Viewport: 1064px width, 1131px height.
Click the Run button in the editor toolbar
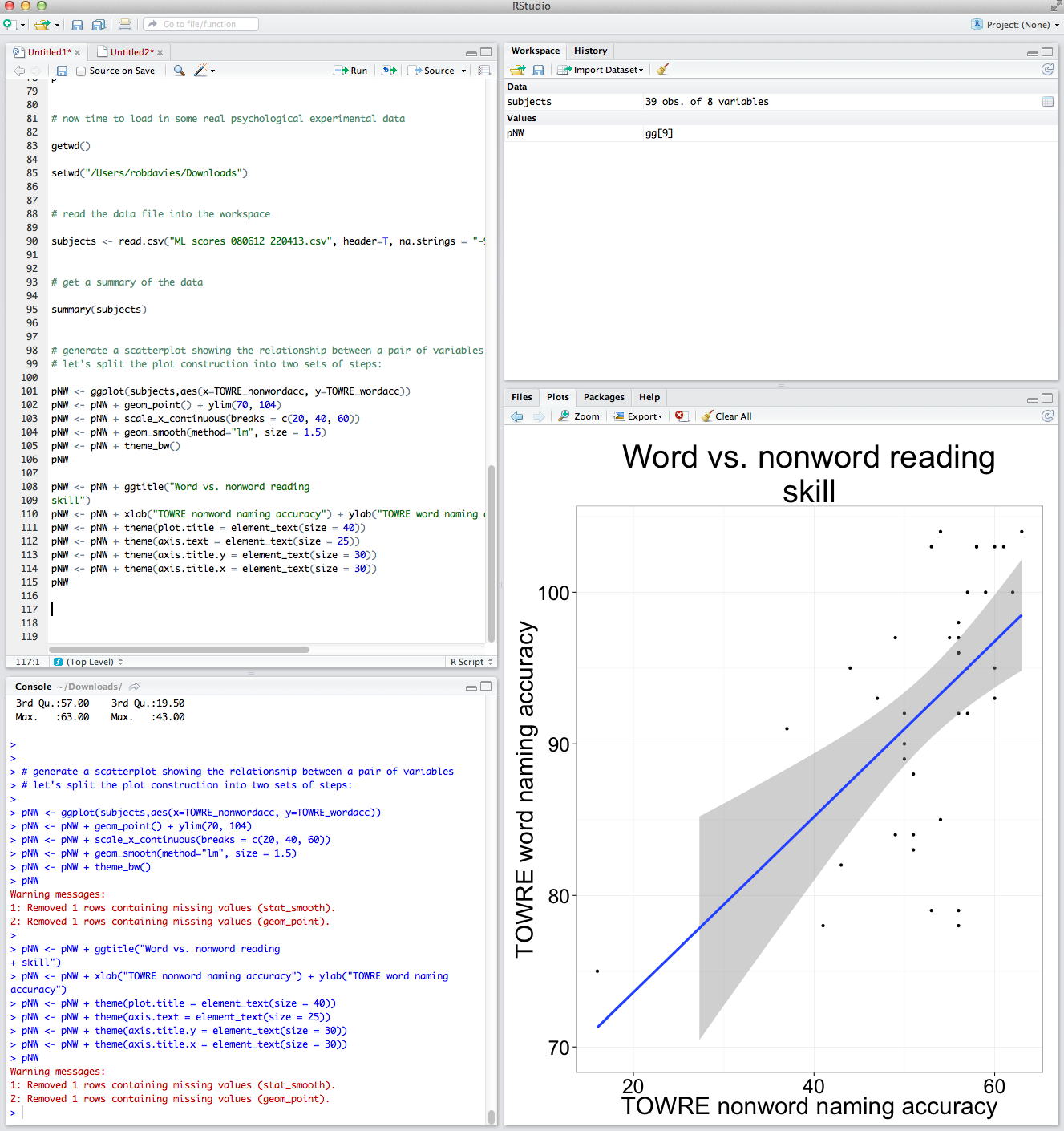click(x=350, y=71)
